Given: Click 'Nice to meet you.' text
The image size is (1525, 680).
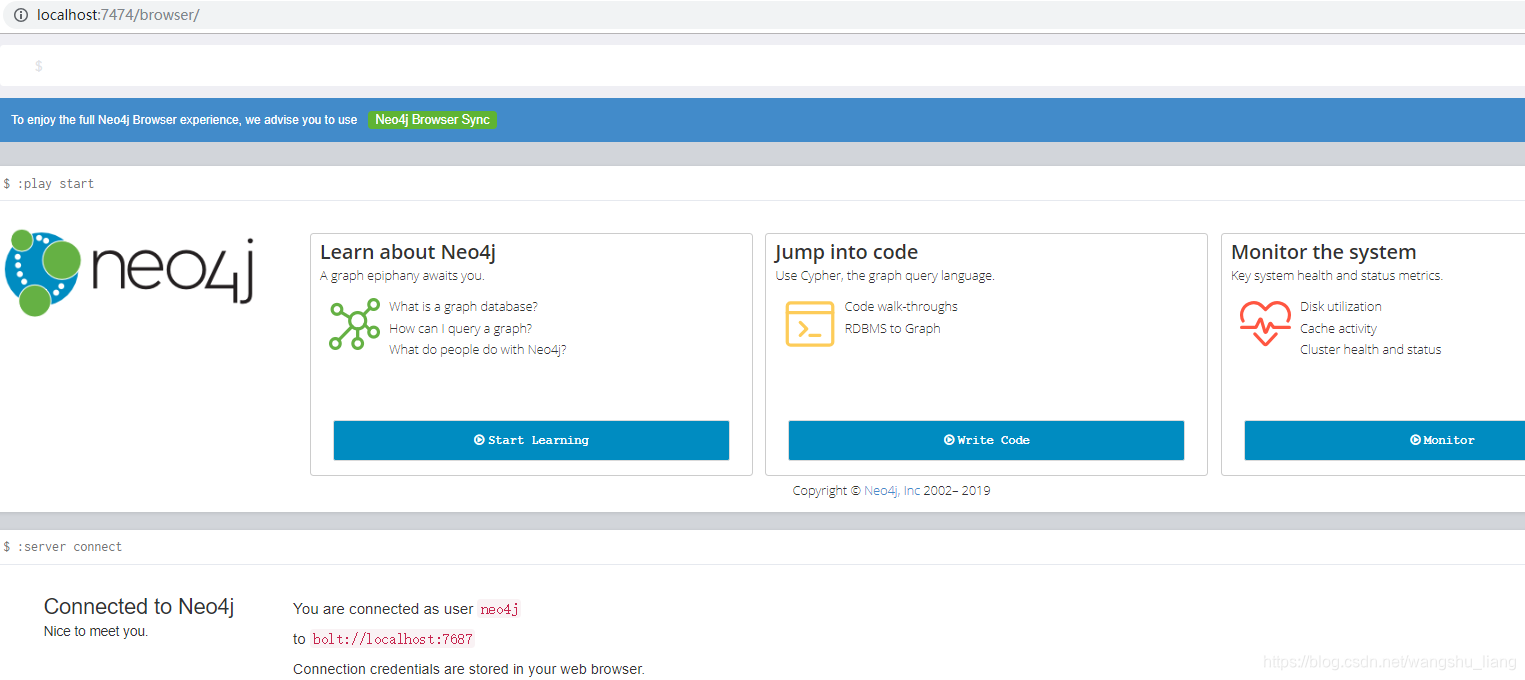Looking at the screenshot, I should pos(96,632).
